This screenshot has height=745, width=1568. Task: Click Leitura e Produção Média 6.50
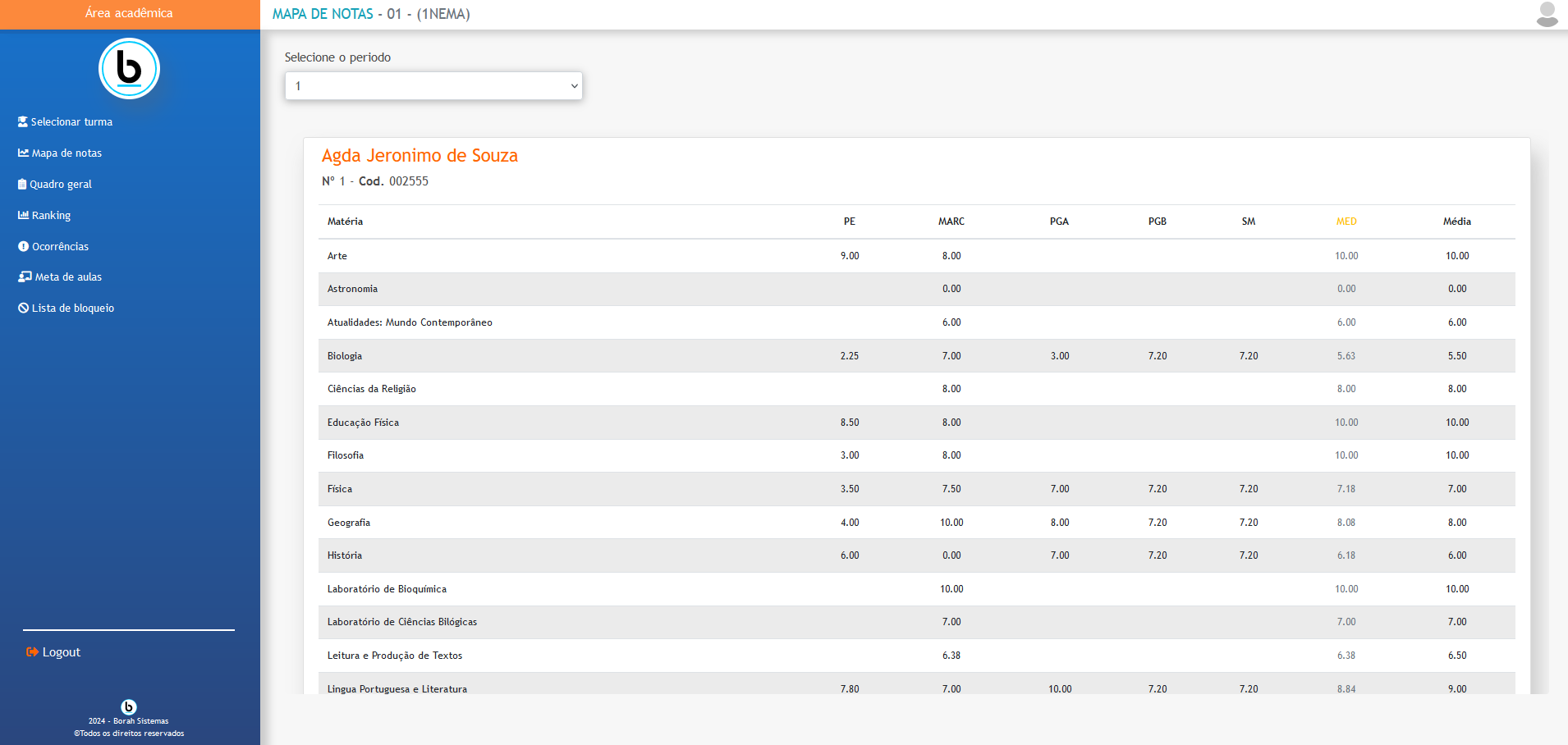1457,656
